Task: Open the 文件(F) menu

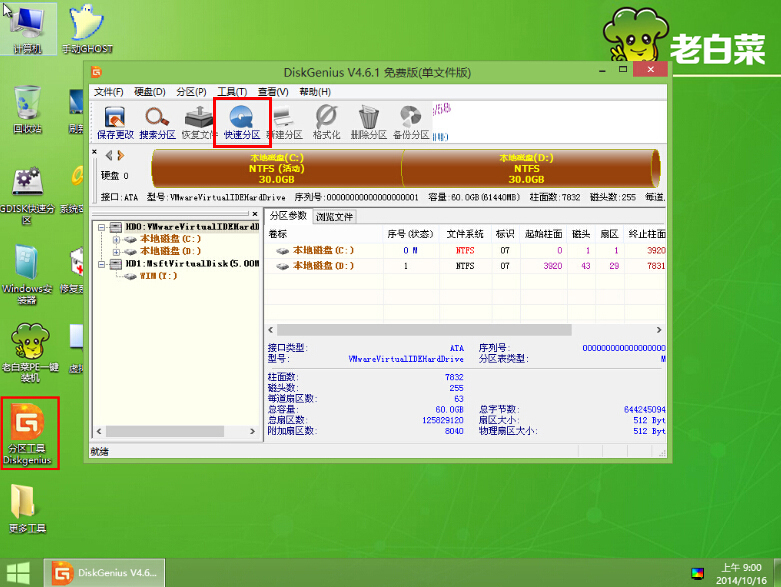Action: (x=109, y=92)
